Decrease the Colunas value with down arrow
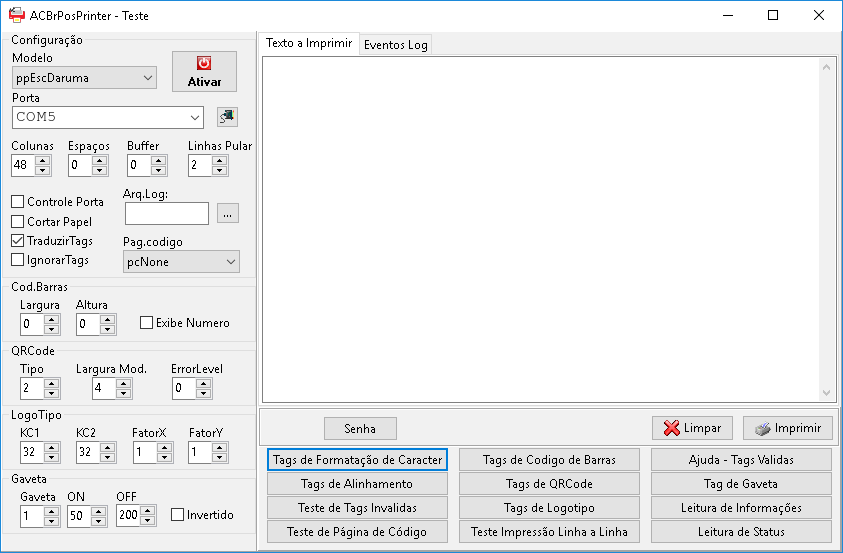 [42, 170]
